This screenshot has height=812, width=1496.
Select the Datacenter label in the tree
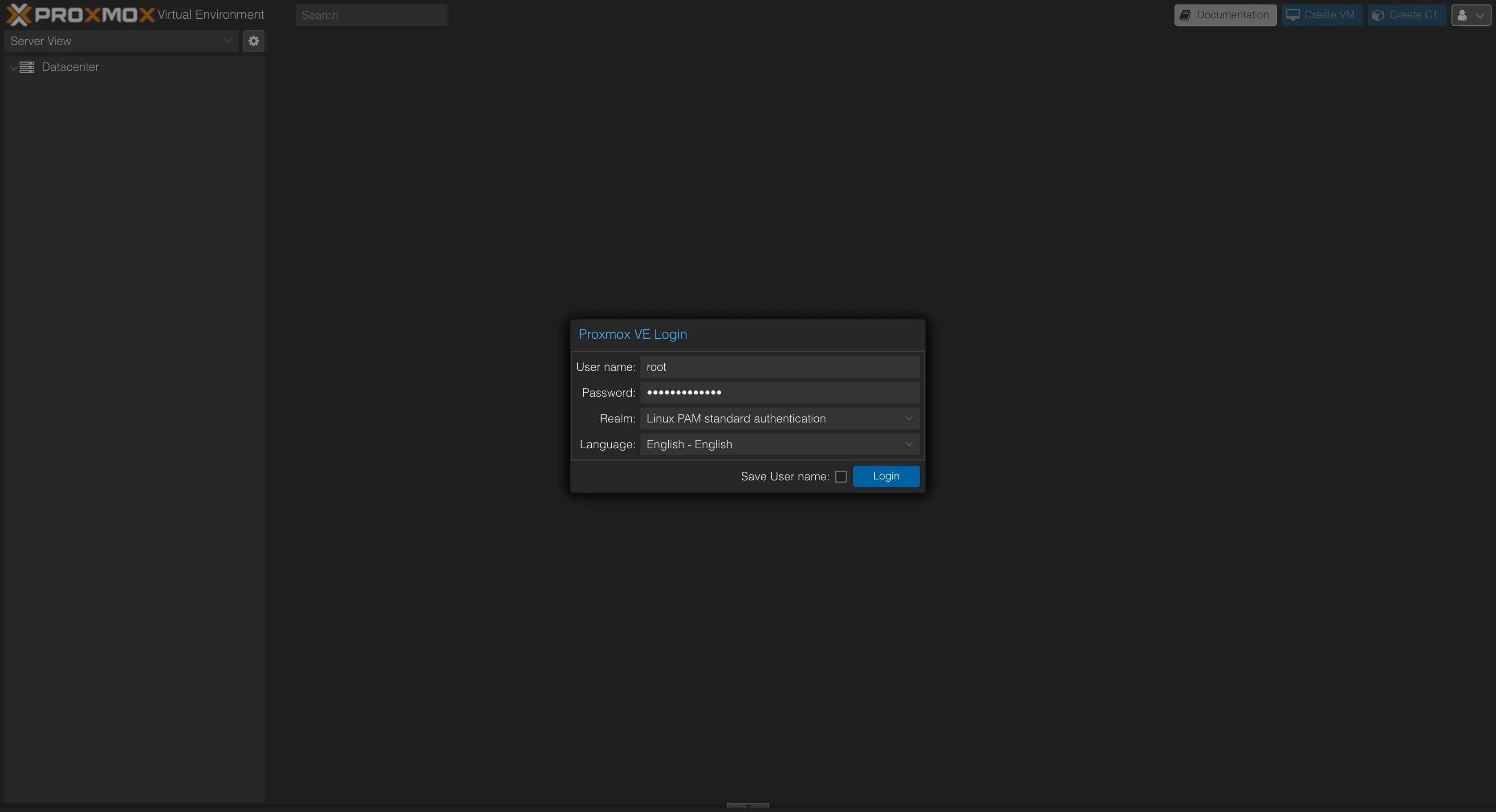70,67
